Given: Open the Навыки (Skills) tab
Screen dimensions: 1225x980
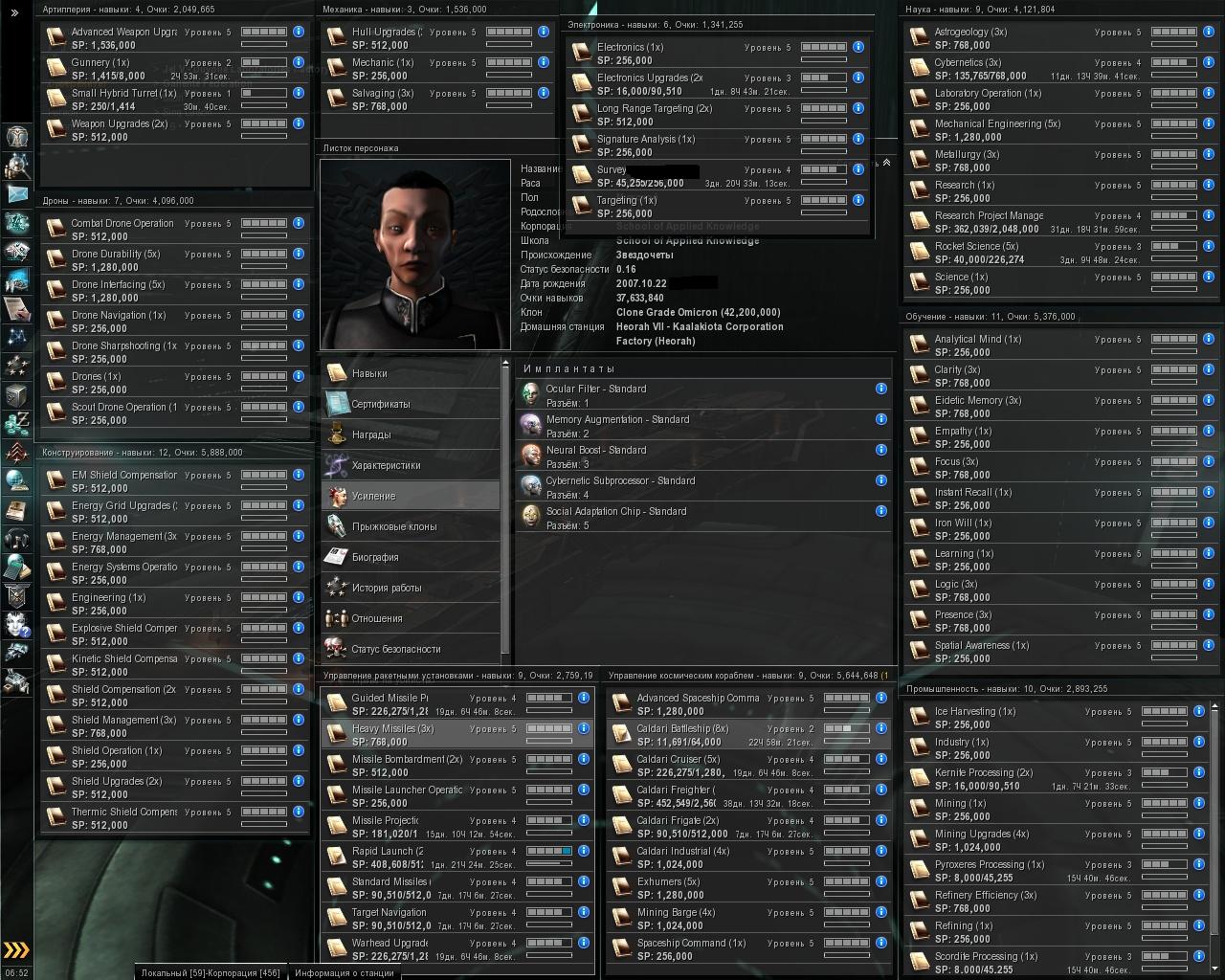Looking at the screenshot, I should tap(411, 373).
